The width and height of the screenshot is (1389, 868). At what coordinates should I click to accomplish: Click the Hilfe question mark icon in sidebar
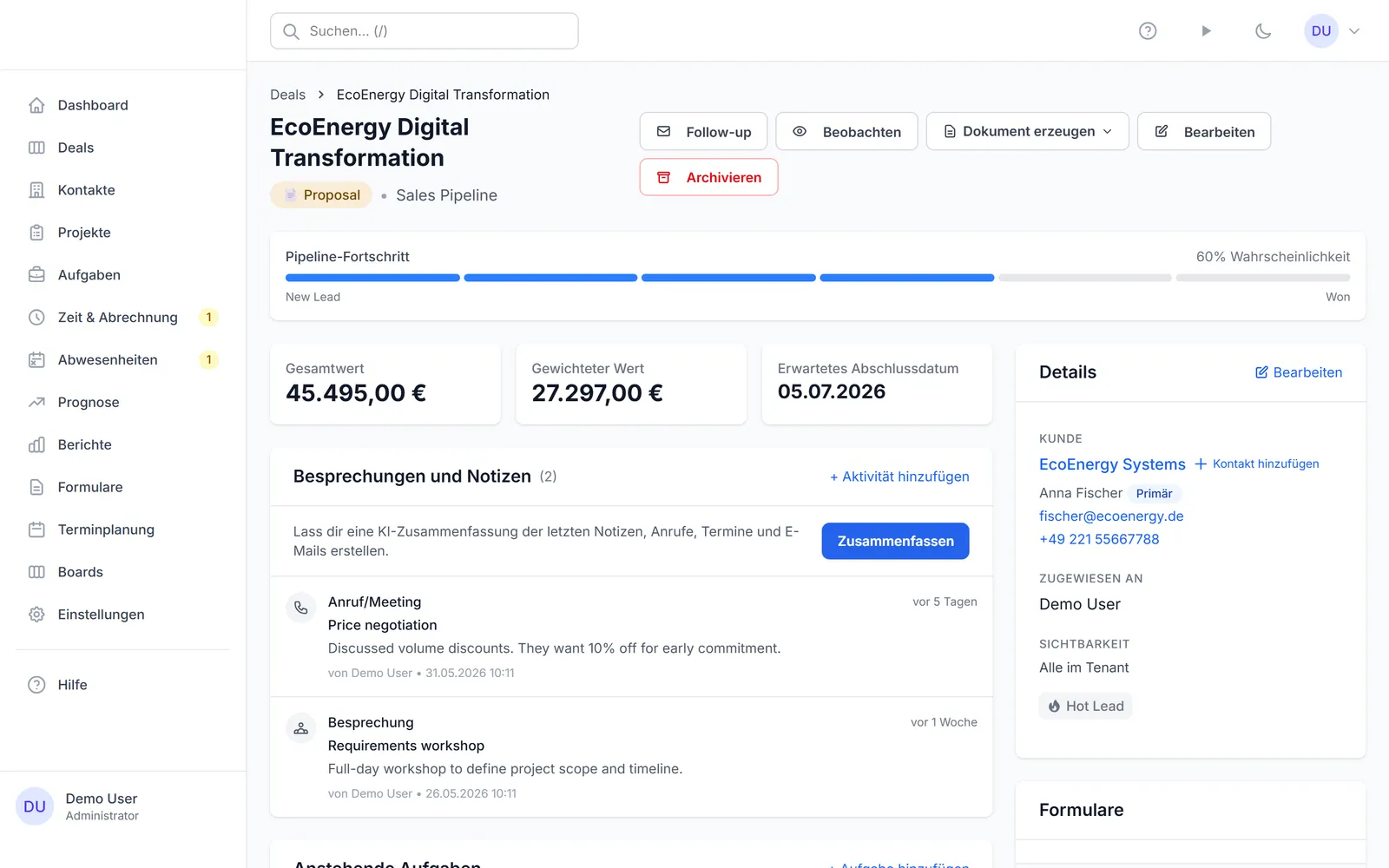pyautogui.click(x=36, y=685)
